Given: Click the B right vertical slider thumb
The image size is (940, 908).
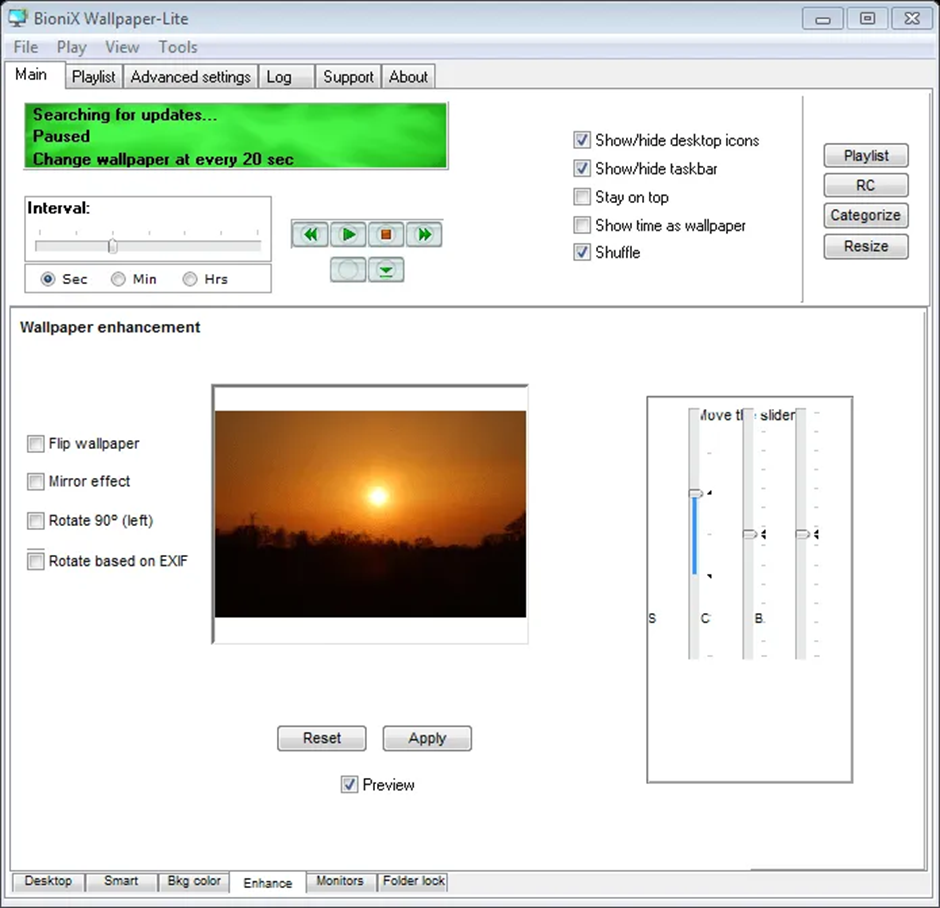Looking at the screenshot, I should 803,534.
